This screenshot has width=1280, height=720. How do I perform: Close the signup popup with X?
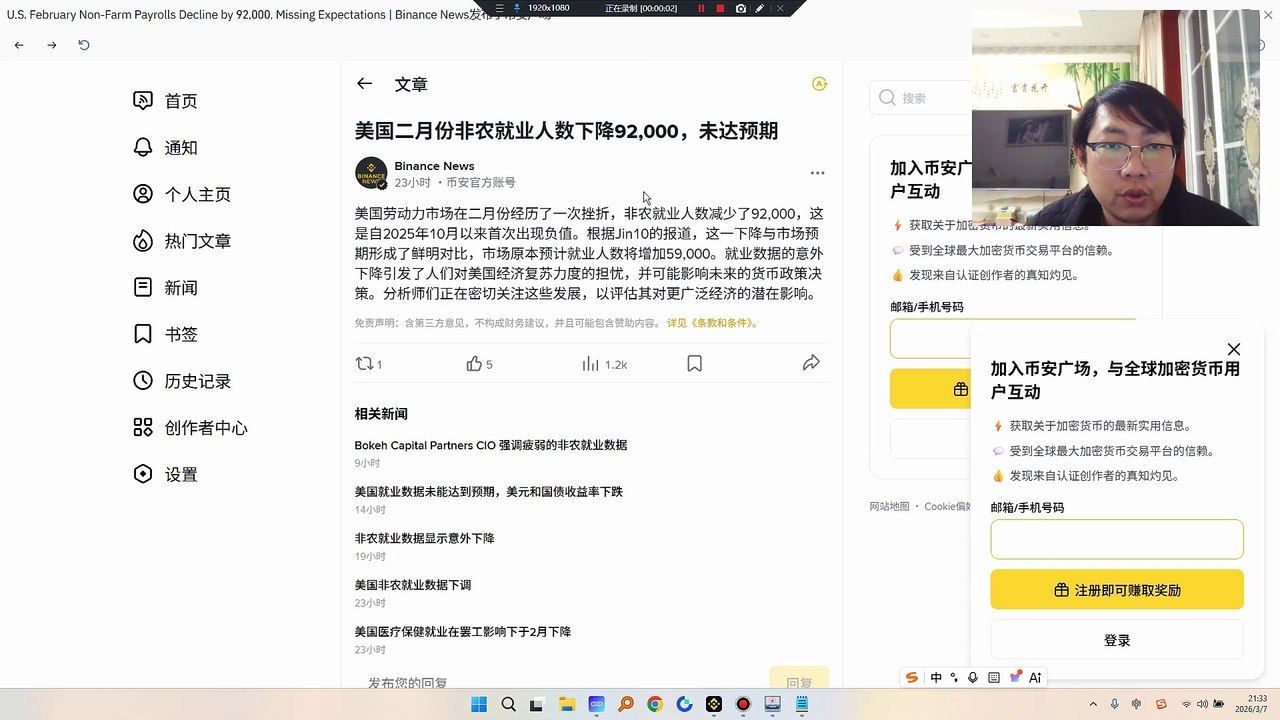tap(1234, 349)
